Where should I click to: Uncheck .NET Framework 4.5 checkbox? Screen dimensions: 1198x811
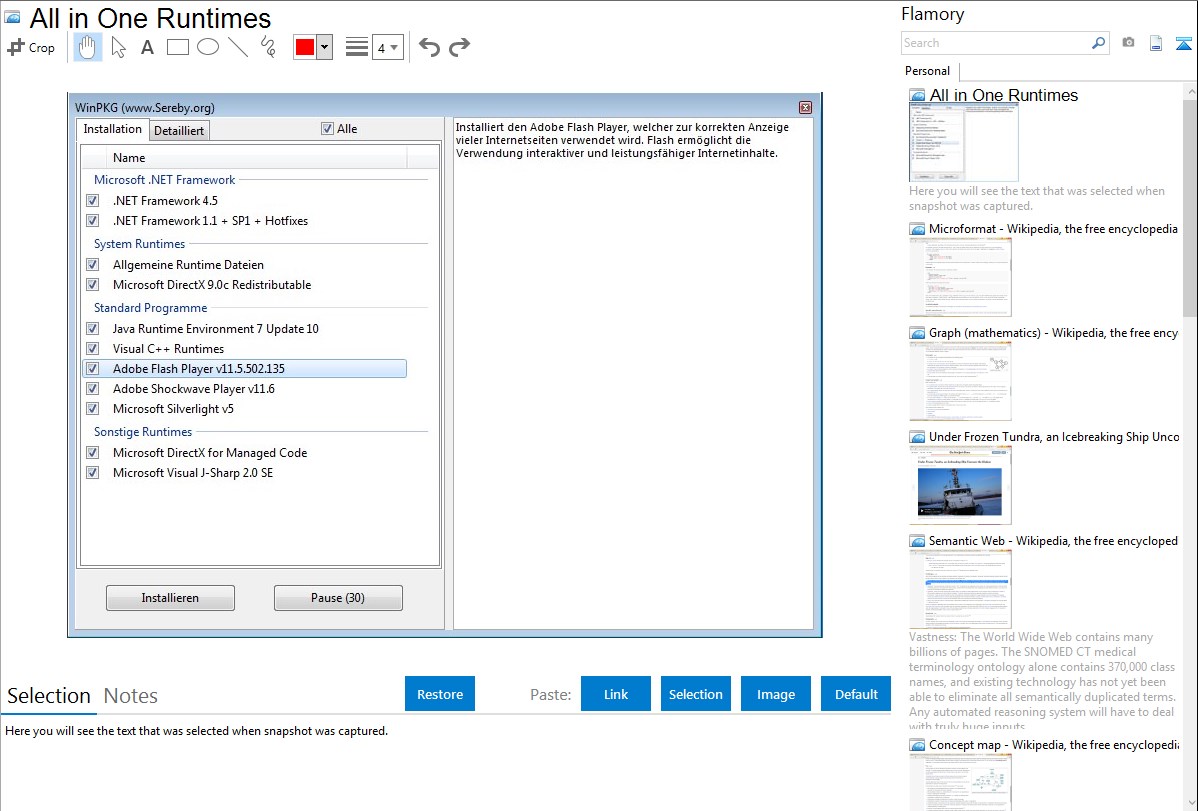tap(92, 201)
